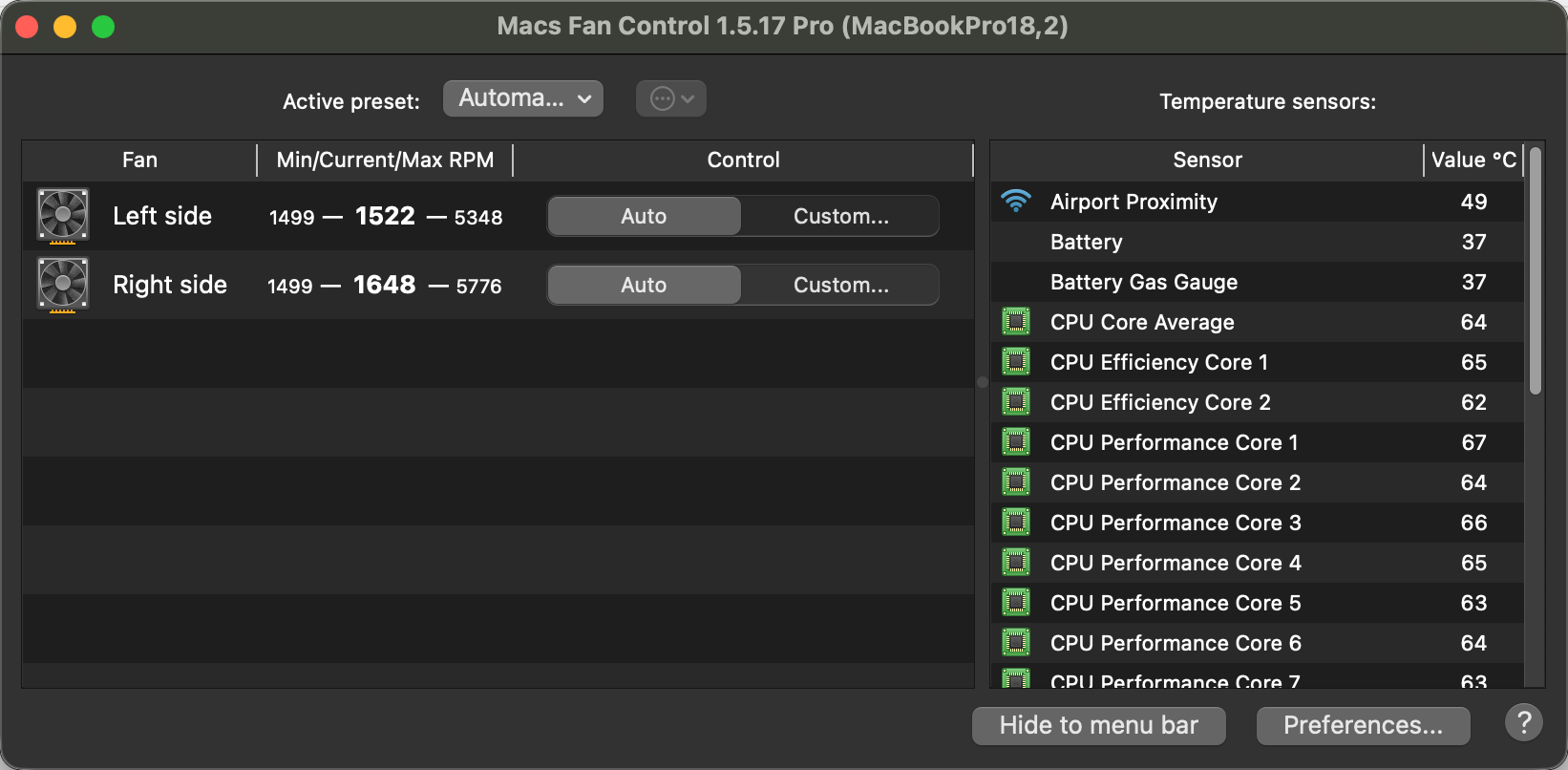Select the Battery Gas Gauge sensor row

(x=1258, y=282)
